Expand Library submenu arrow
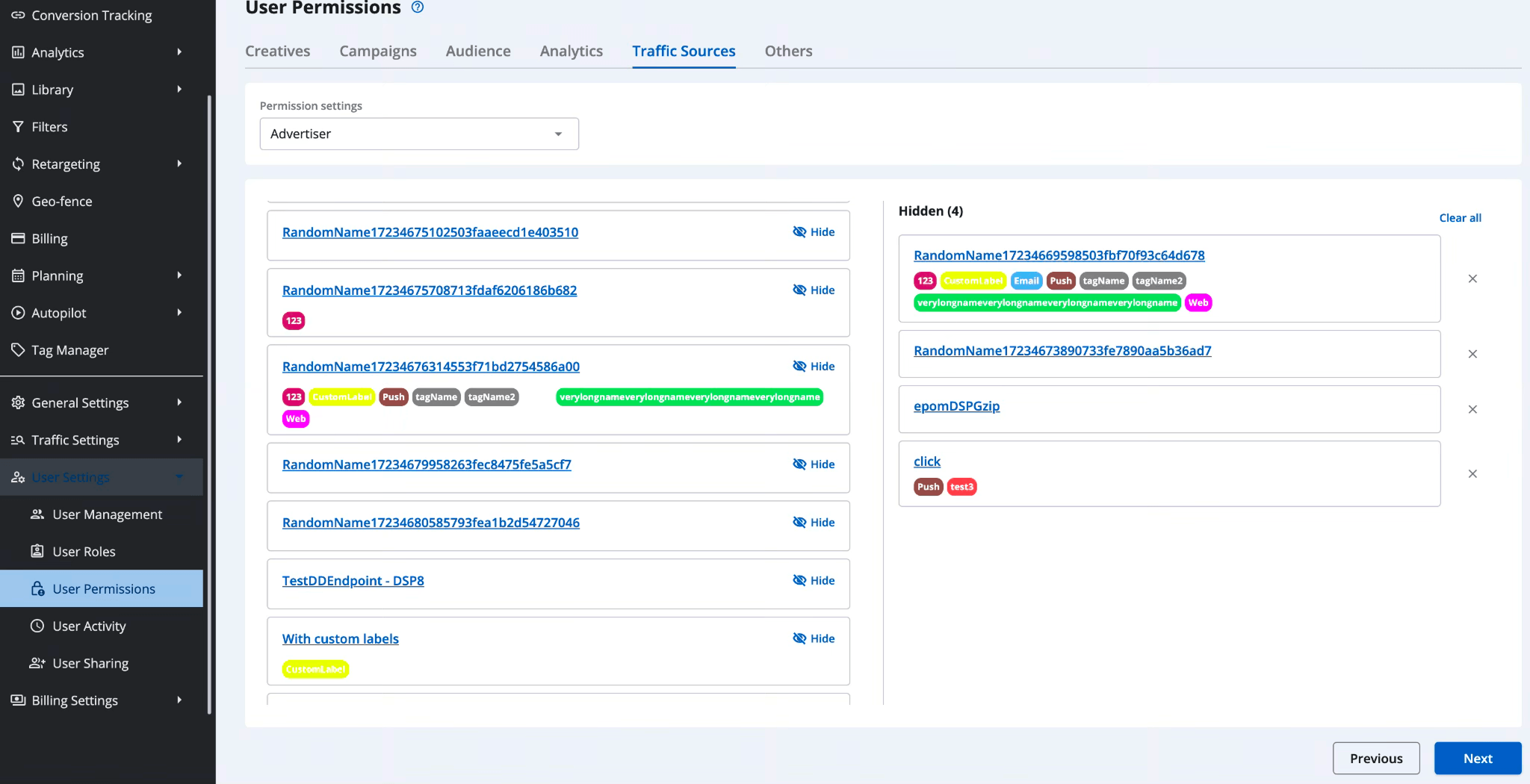1530x784 pixels. pyautogui.click(x=179, y=90)
